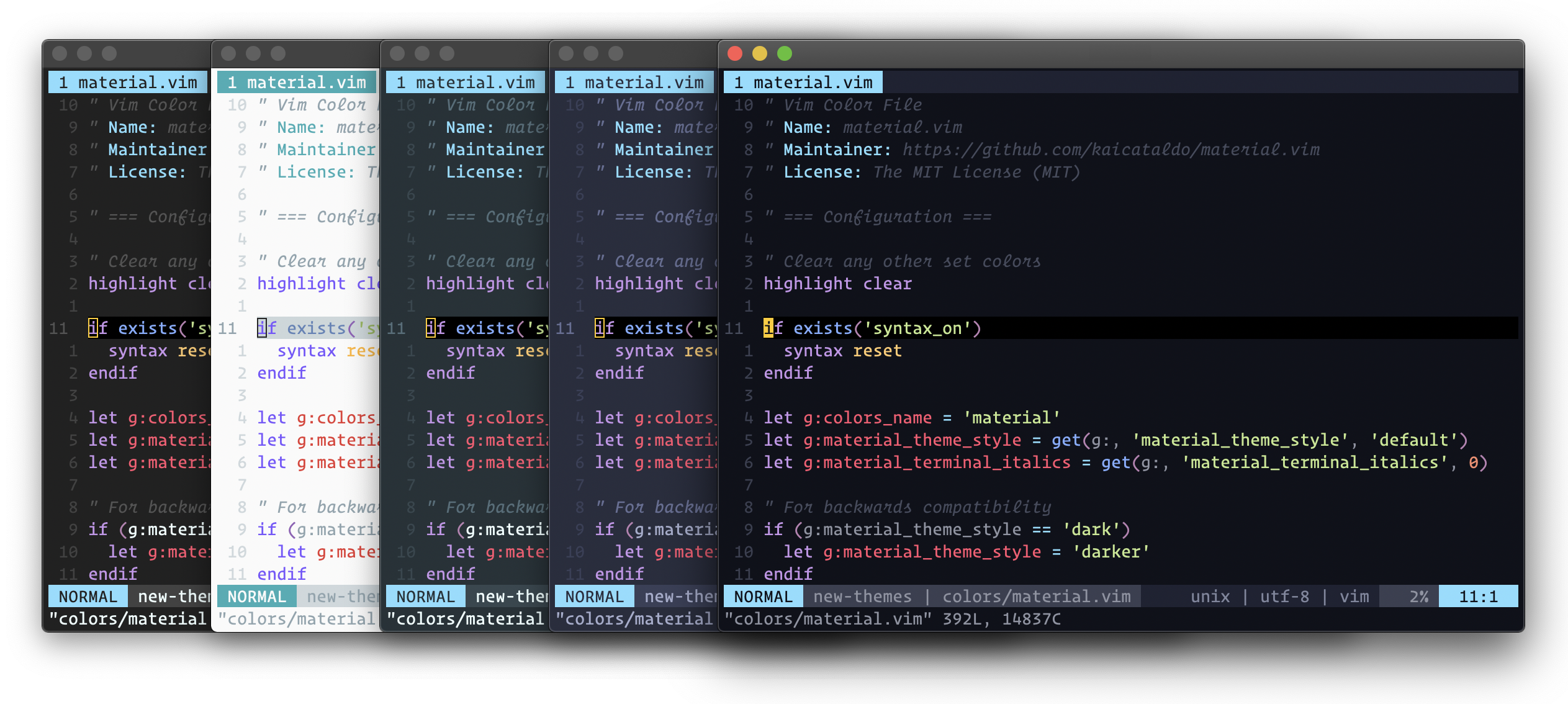
Task: Click the NORMAL mode indicator in front window
Action: tap(763, 597)
